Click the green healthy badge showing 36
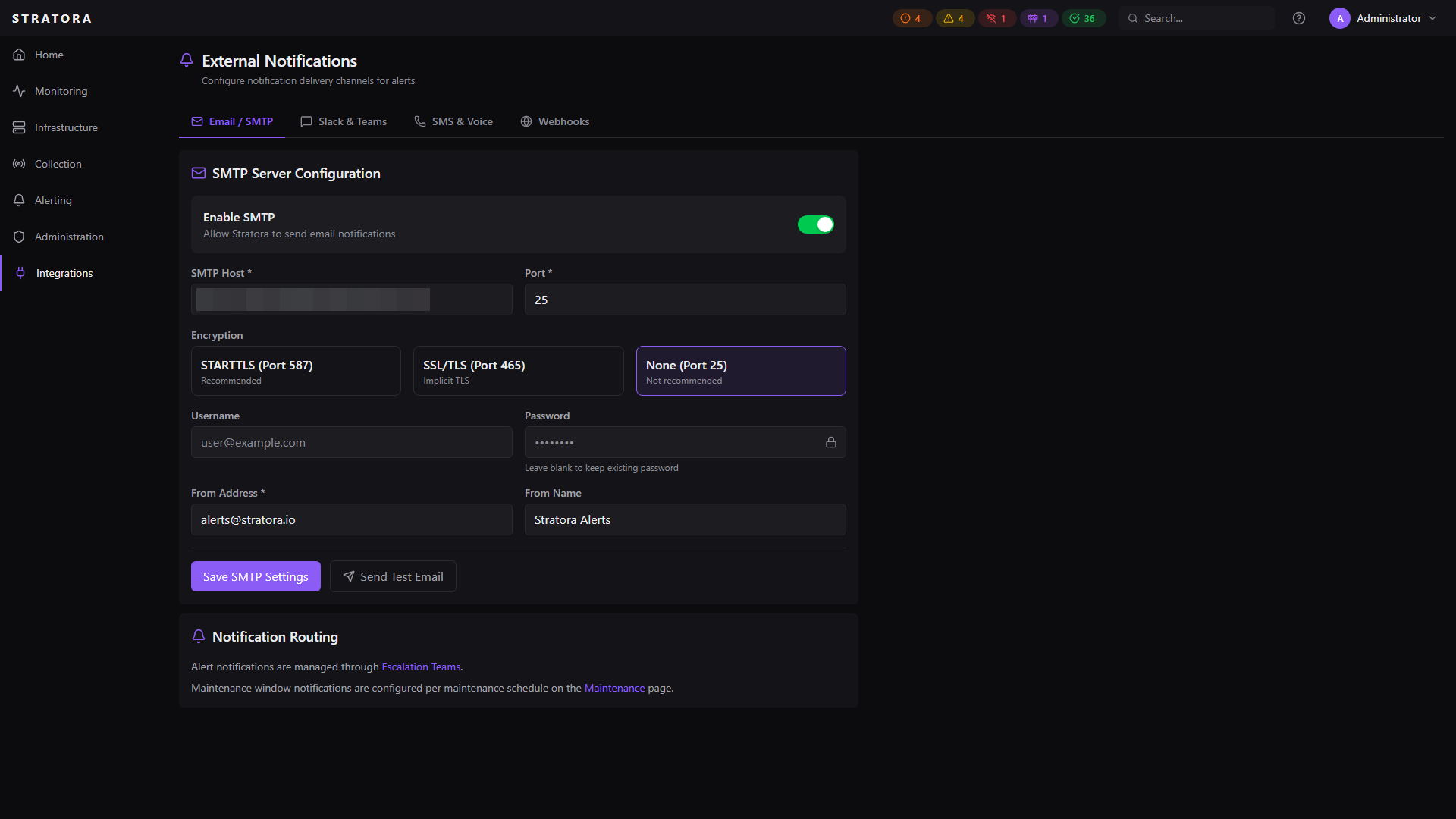The width and height of the screenshot is (1456, 819). click(1083, 18)
